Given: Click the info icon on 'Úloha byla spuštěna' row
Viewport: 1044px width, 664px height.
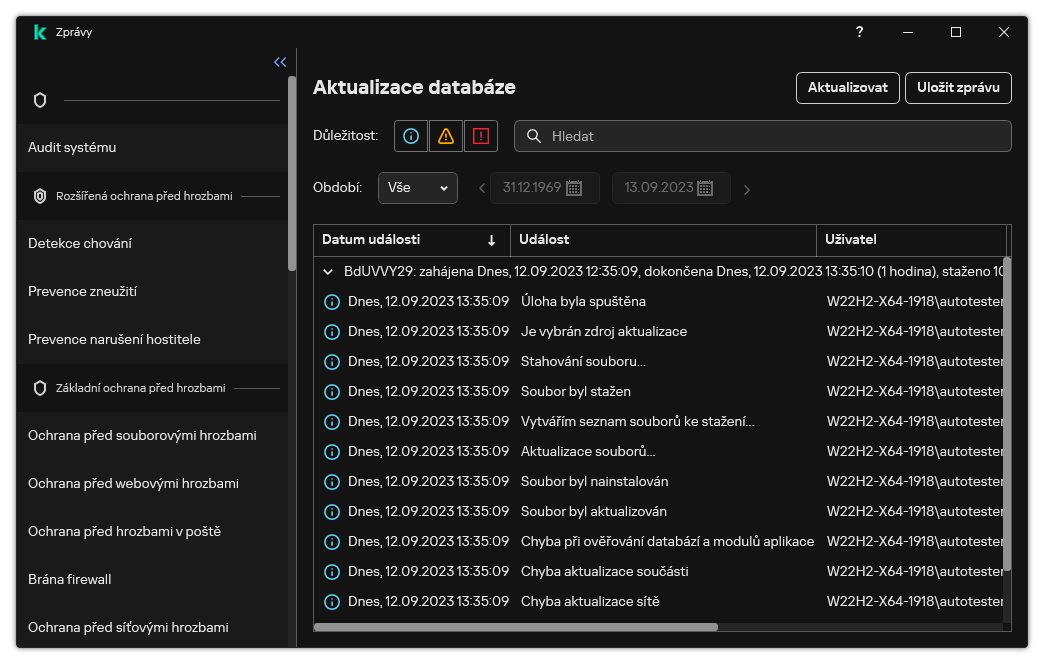Looking at the screenshot, I should pos(332,302).
